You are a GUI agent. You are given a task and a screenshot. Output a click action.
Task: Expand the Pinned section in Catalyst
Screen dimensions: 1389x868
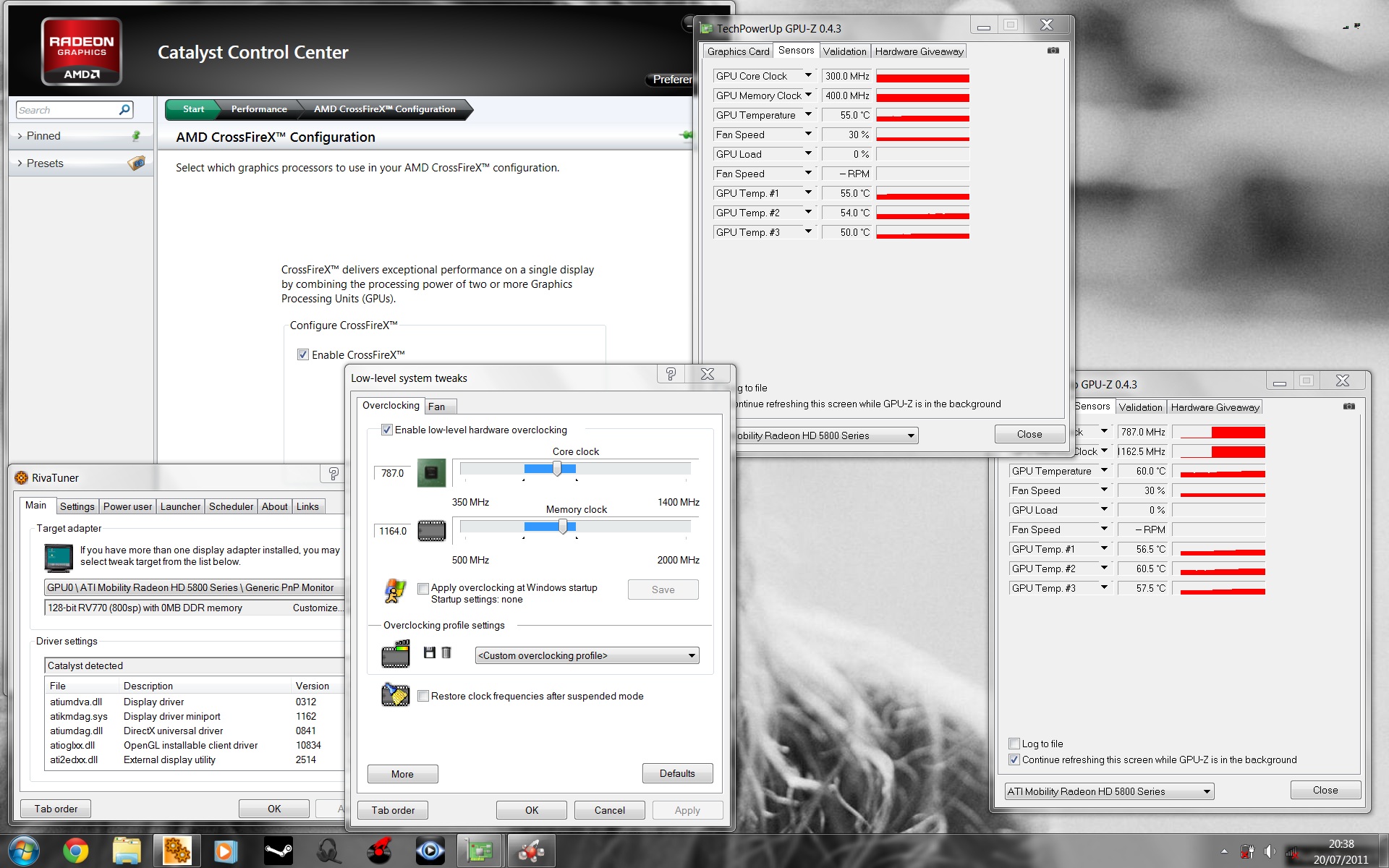click(20, 136)
